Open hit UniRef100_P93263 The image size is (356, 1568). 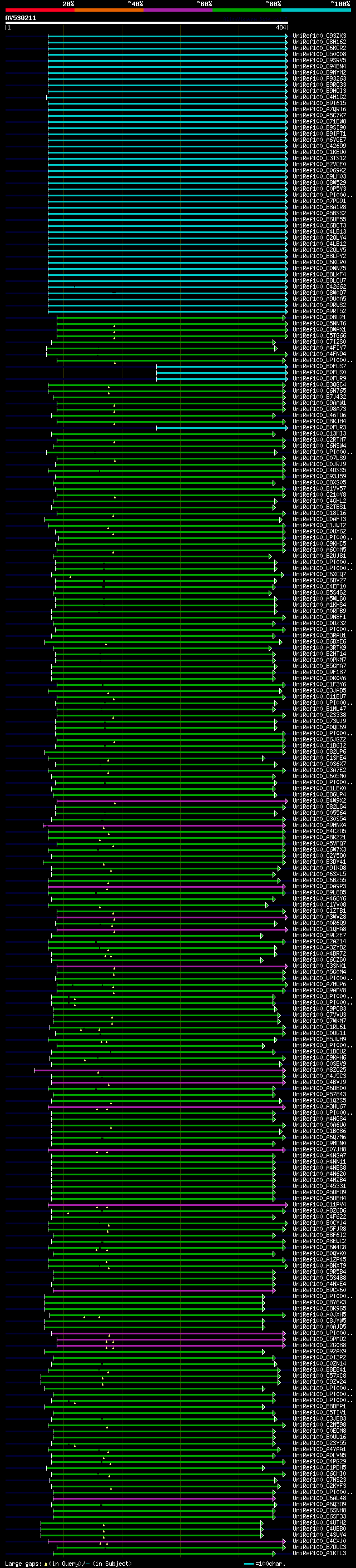(x=319, y=78)
